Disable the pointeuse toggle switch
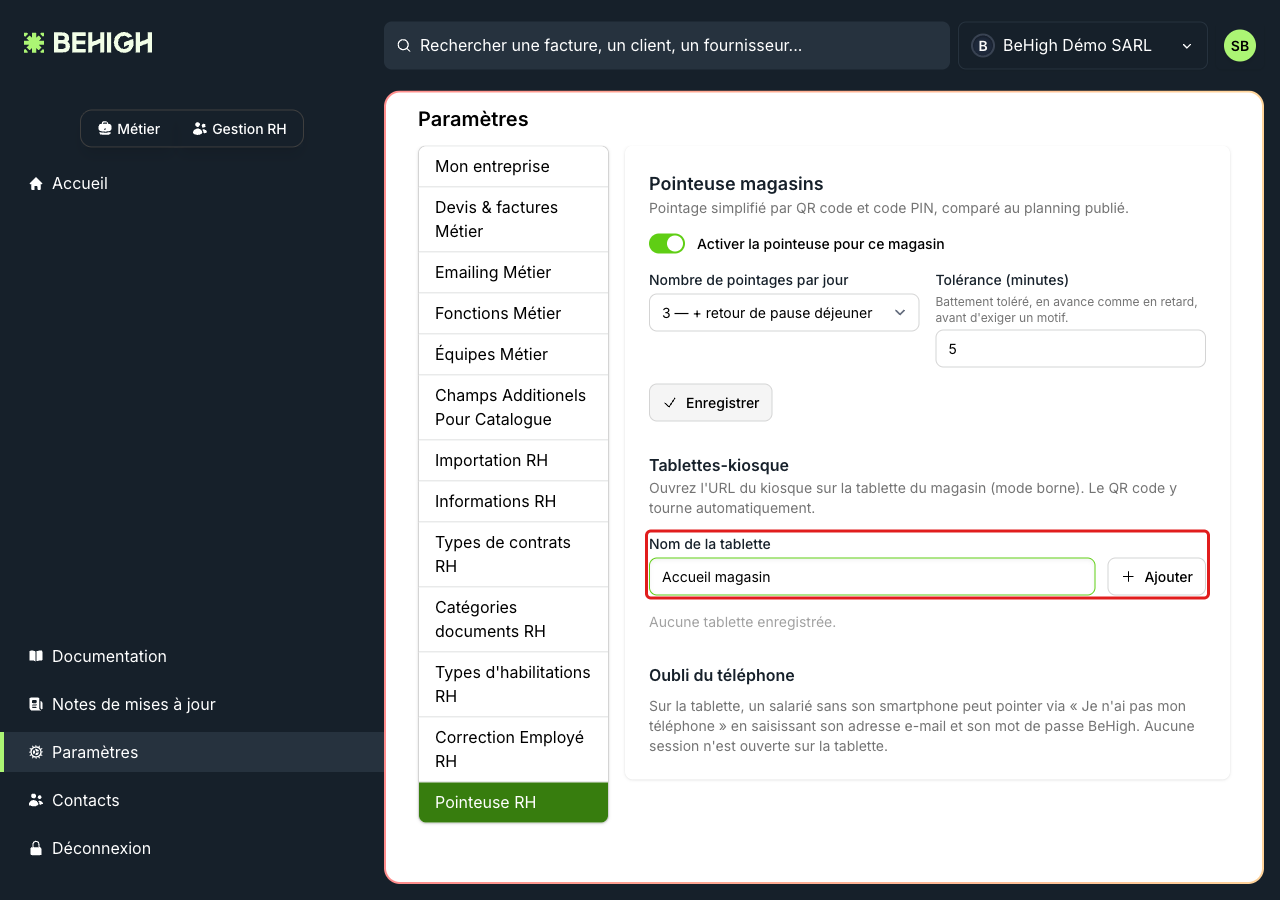Viewport: 1280px width, 900px height. coord(667,244)
